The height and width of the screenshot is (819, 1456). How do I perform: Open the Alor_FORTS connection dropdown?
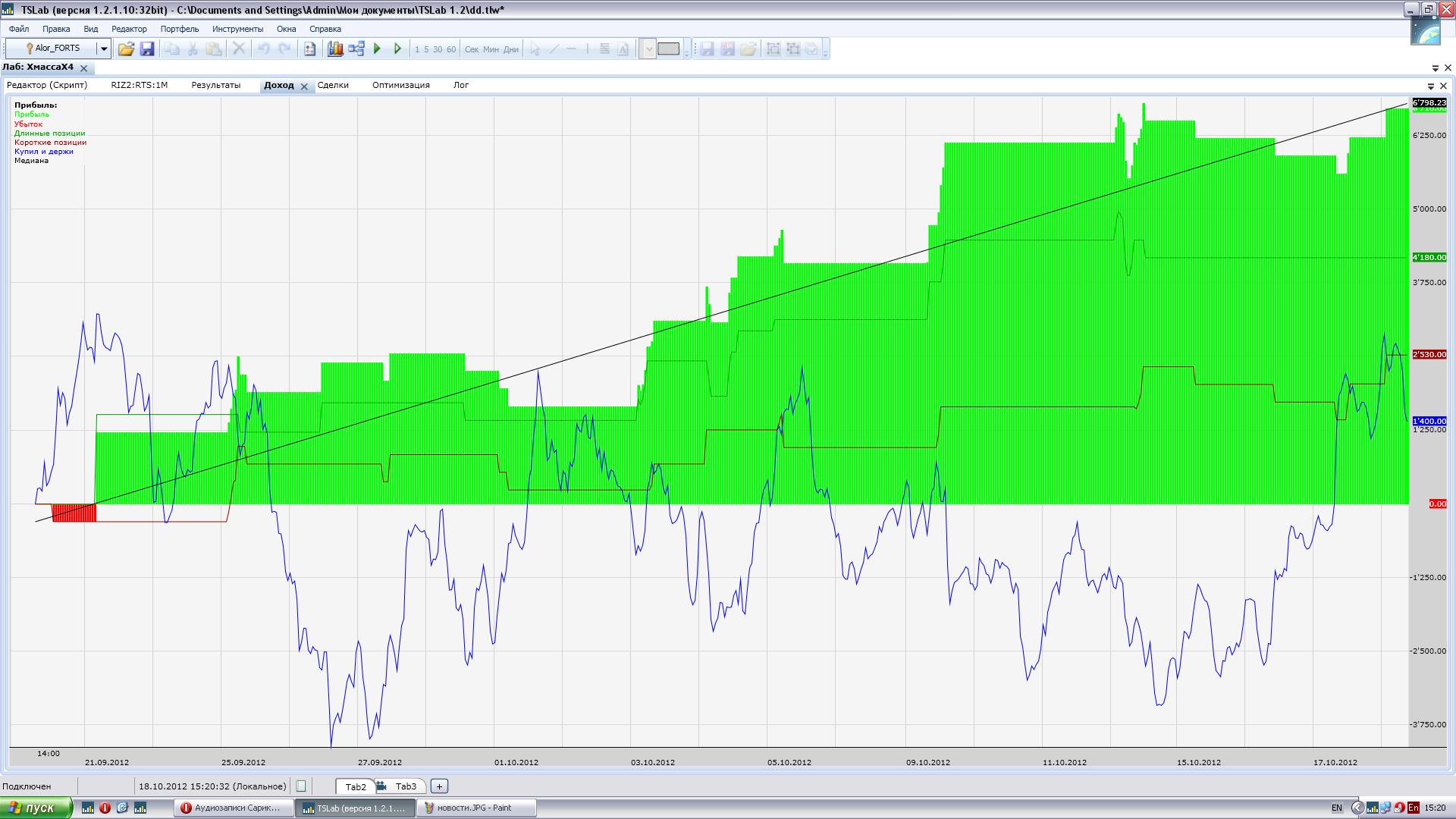104,49
